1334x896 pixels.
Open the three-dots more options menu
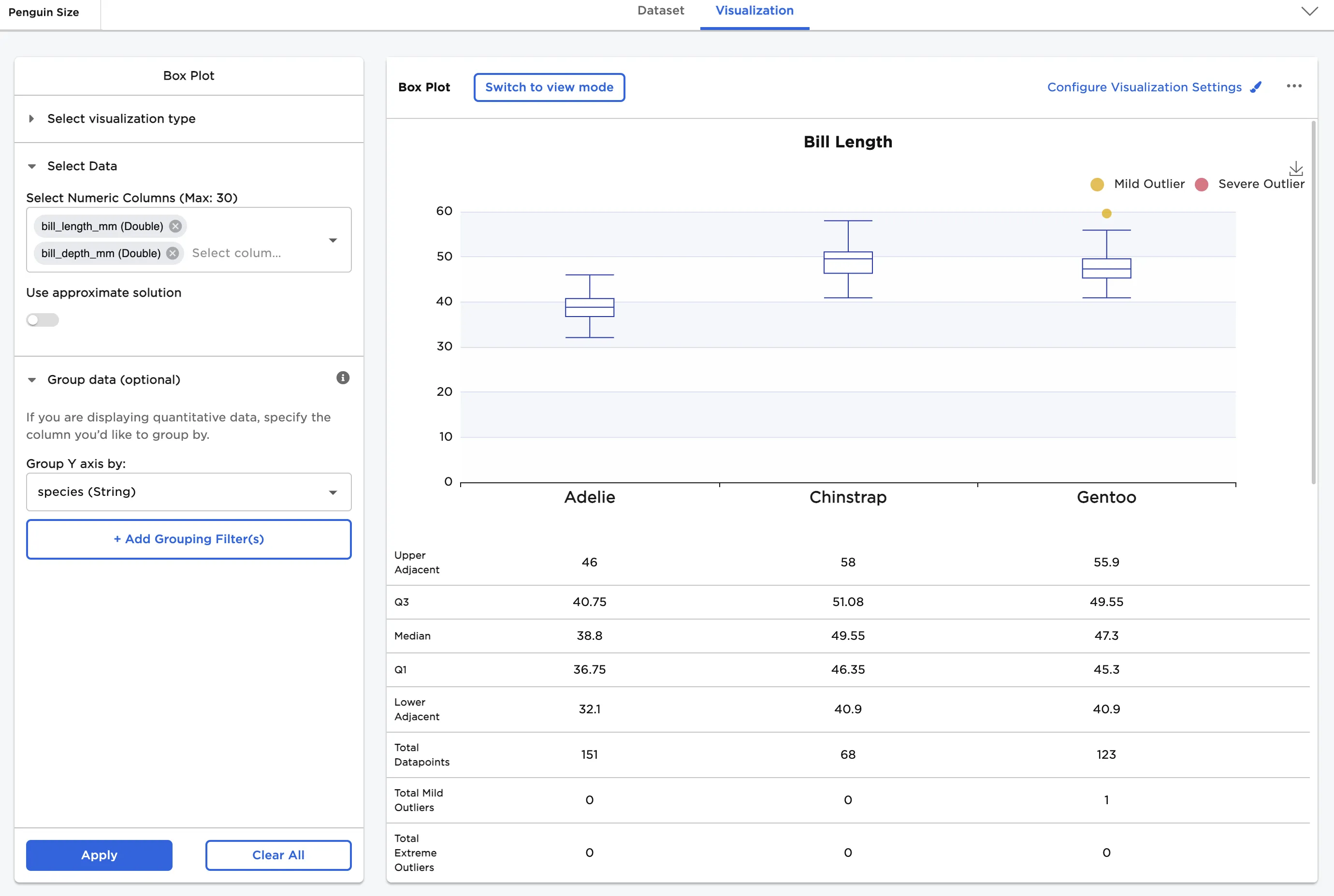1294,87
